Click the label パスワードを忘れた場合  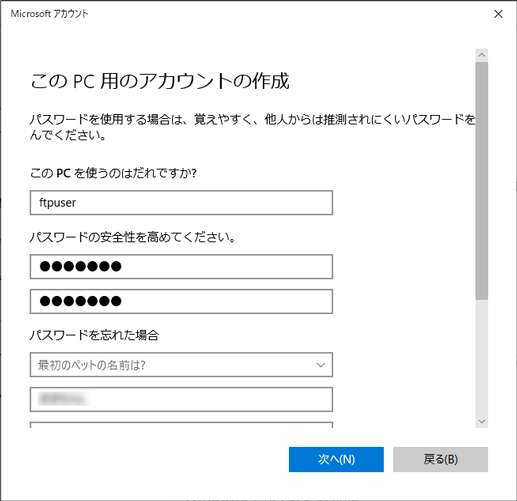pos(94,335)
